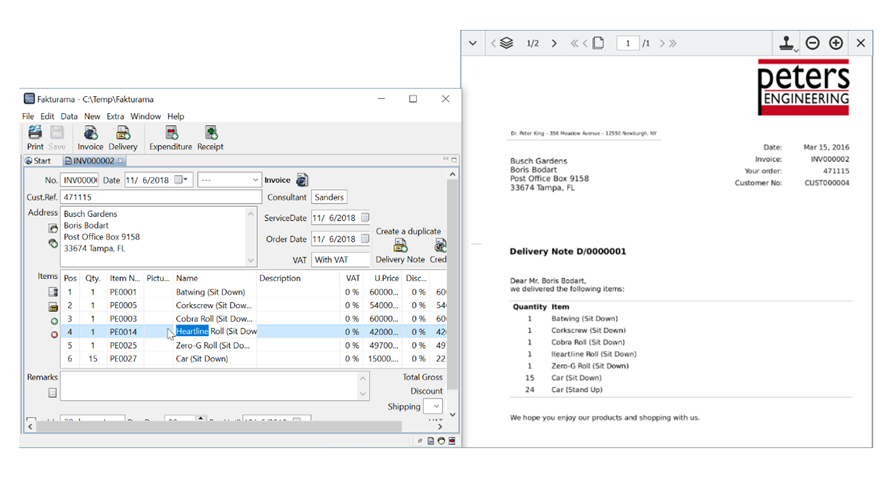The image size is (891, 478).
Task: Open the empty '---' combo box
Action: (229, 180)
